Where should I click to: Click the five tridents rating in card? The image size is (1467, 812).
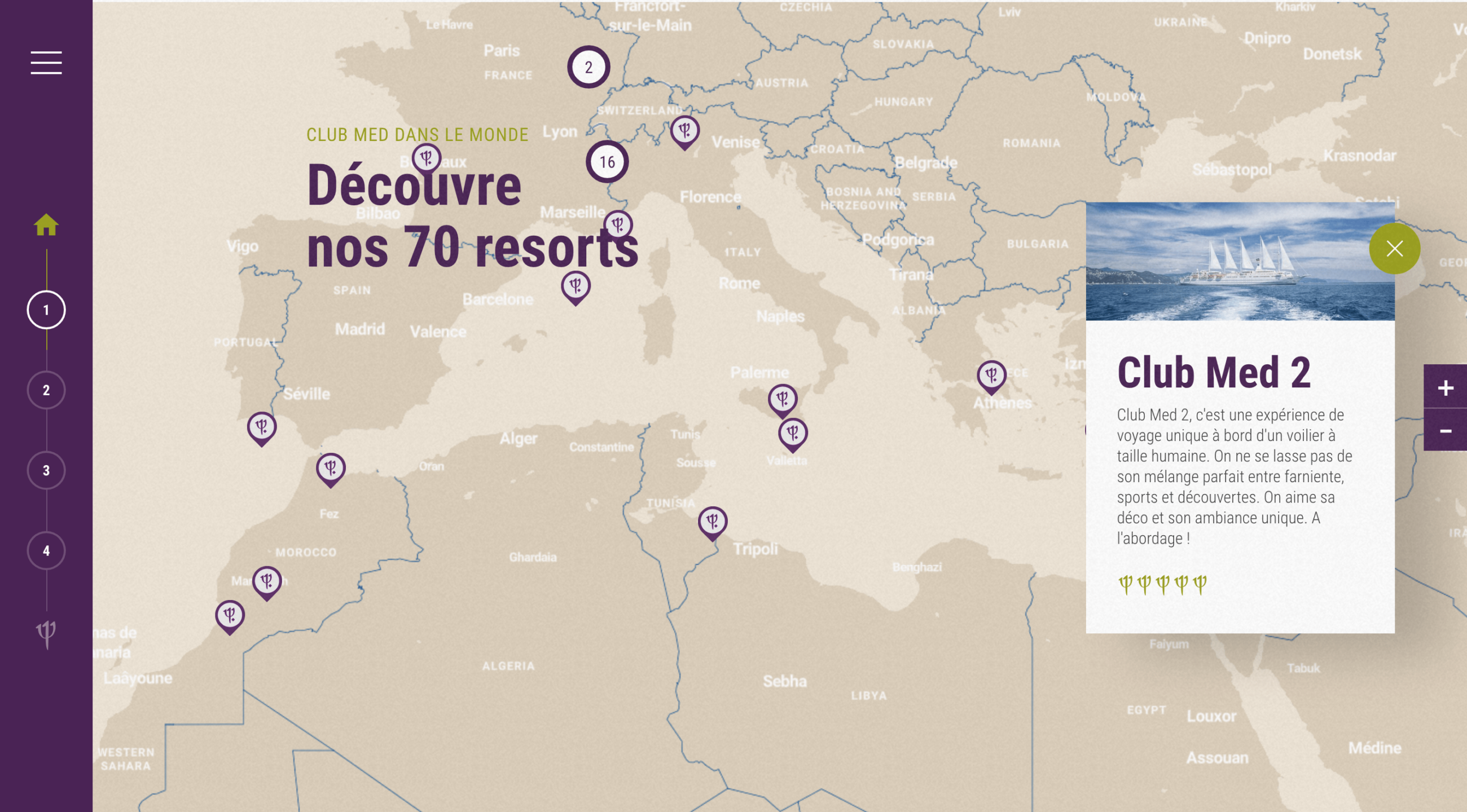pyautogui.click(x=1162, y=584)
